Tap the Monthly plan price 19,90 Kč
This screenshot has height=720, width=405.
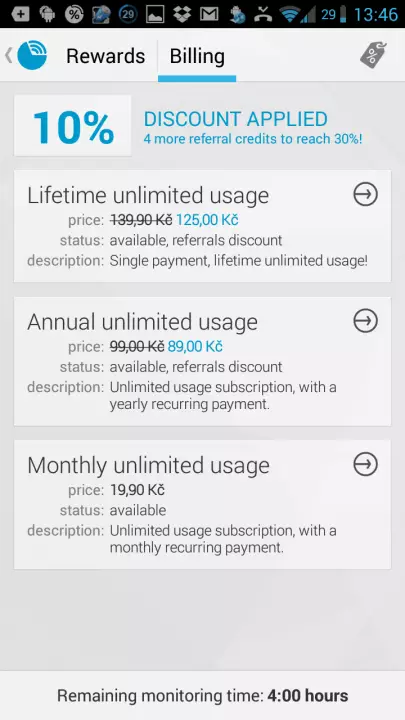pyautogui.click(x=137, y=490)
